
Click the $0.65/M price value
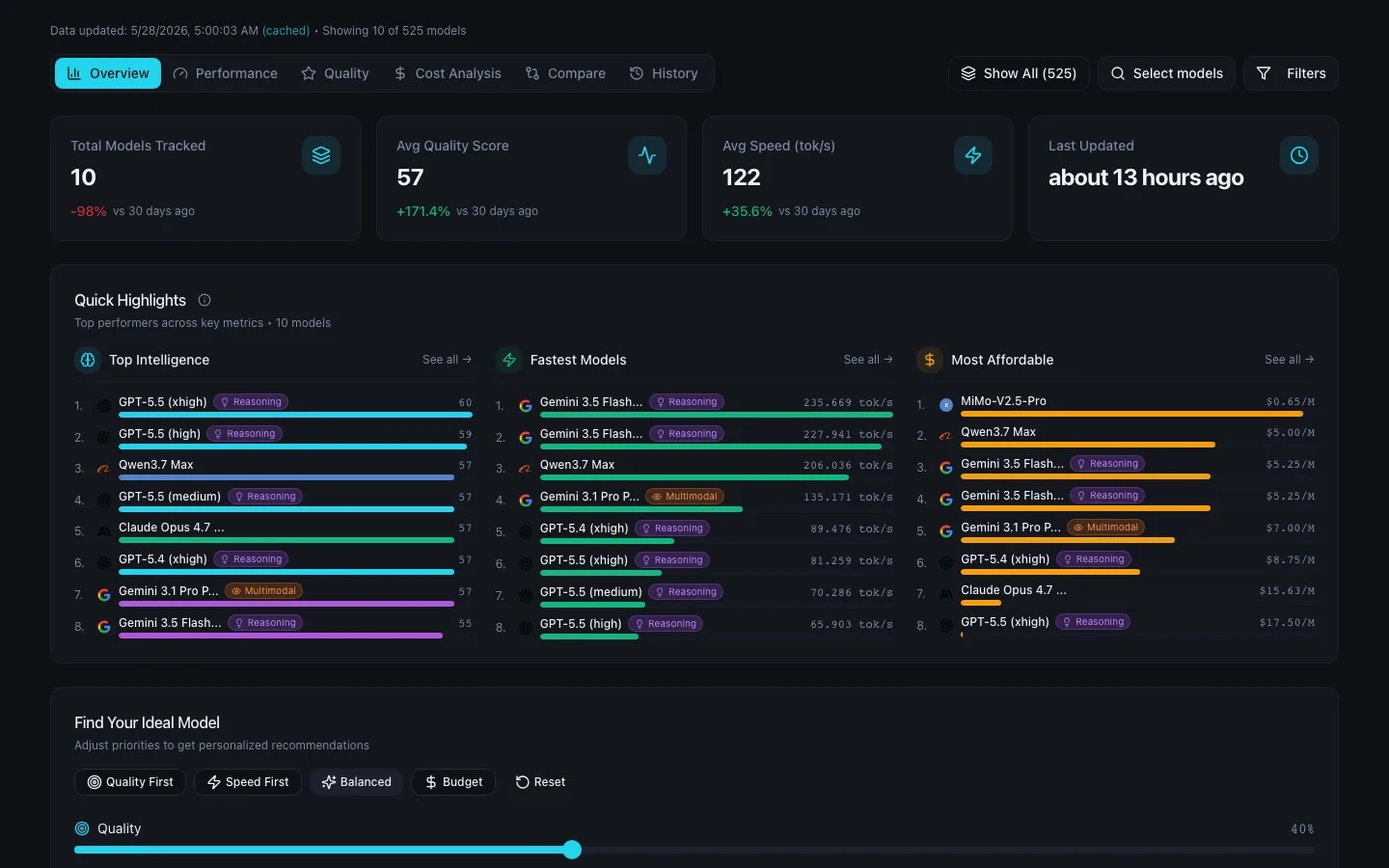click(1291, 402)
